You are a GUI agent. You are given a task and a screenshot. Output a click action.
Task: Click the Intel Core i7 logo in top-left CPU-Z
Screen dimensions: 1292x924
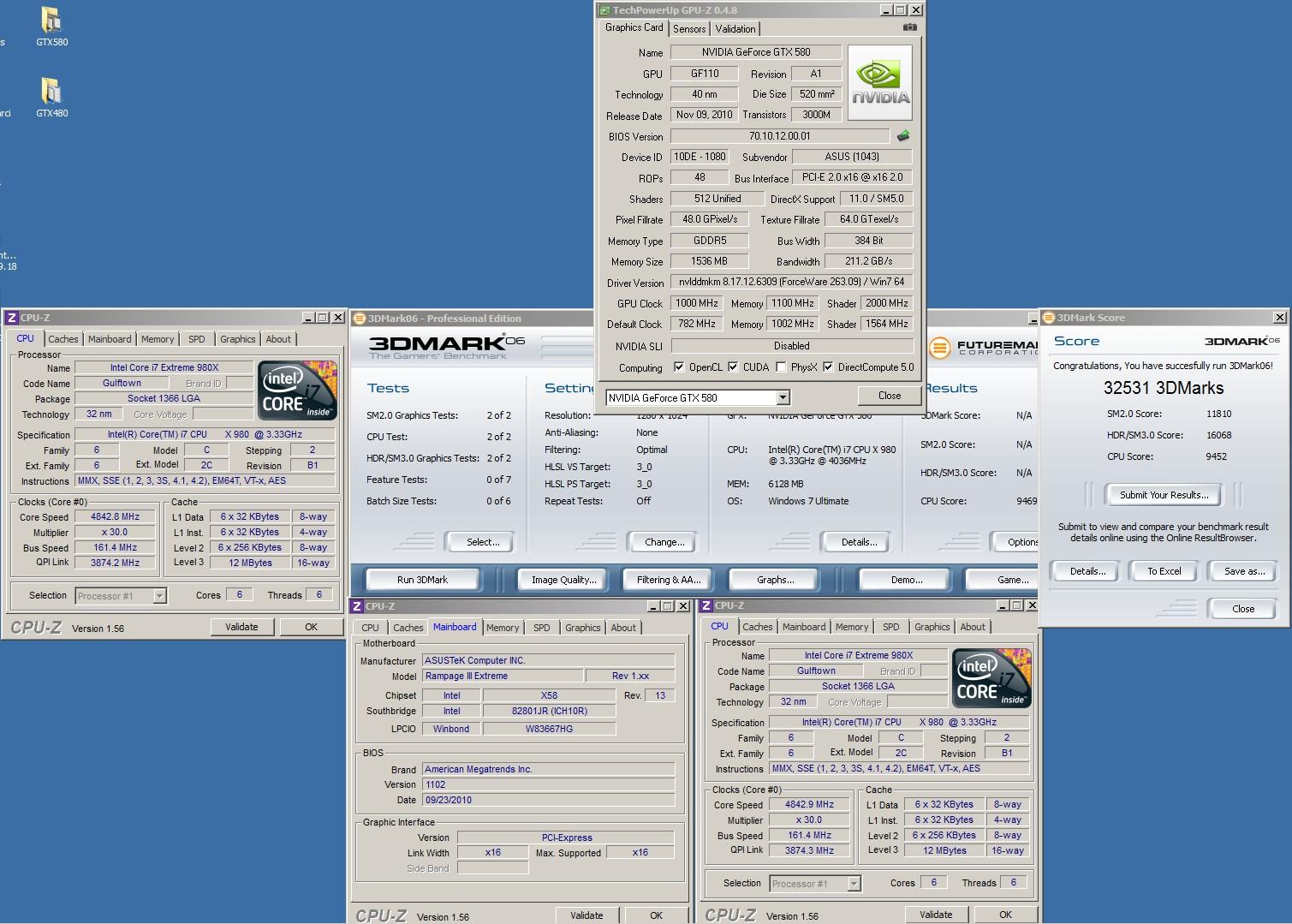click(x=297, y=390)
